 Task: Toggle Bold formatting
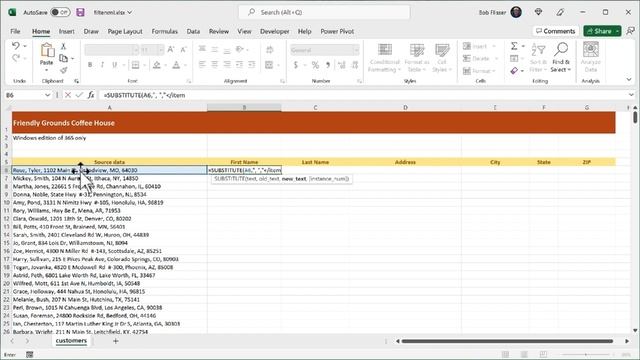click(90, 64)
